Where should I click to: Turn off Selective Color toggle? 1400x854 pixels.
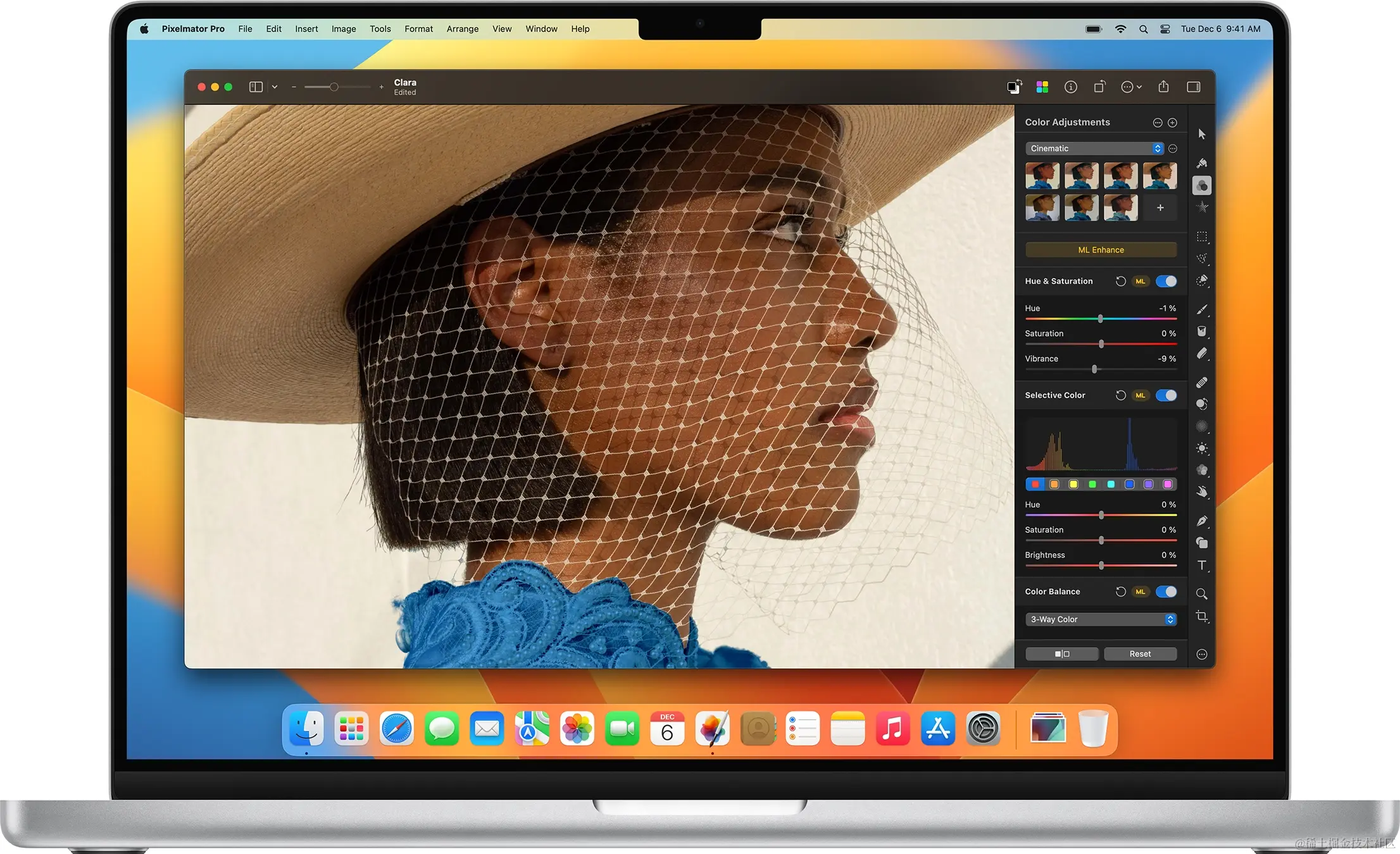(x=1166, y=395)
